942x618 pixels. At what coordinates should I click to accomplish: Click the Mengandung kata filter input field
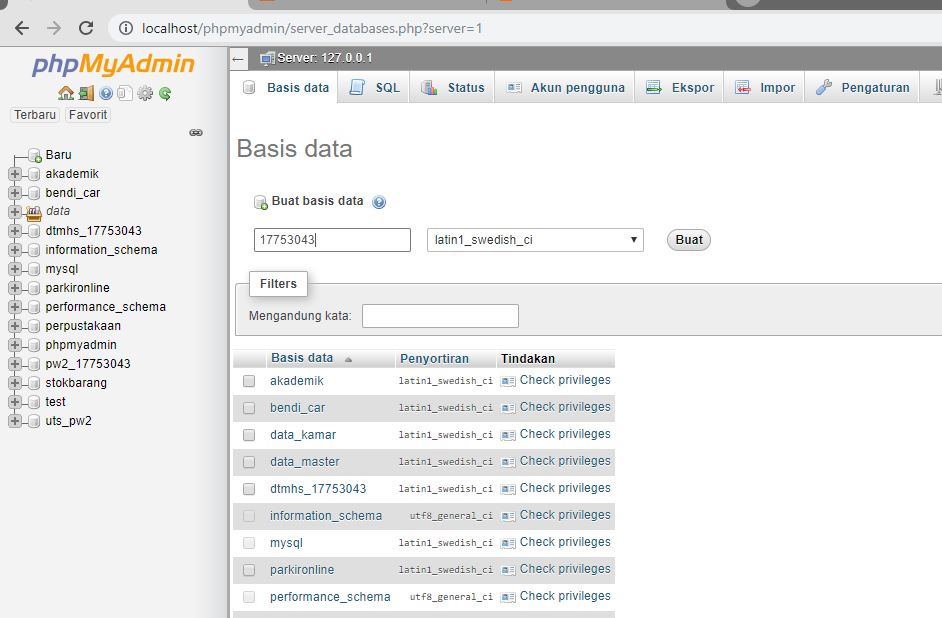click(440, 315)
